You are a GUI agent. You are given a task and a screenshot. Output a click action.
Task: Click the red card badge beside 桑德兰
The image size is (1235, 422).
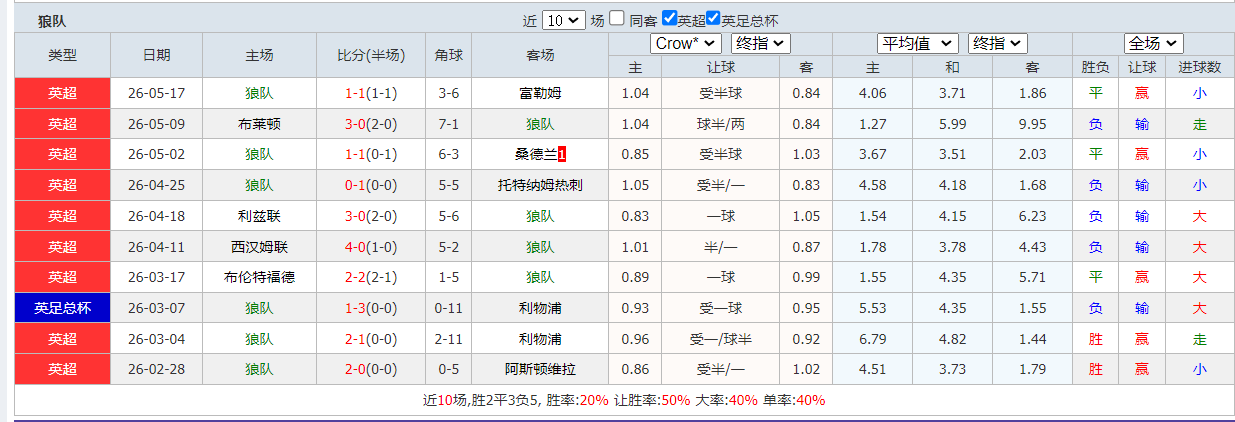point(562,155)
